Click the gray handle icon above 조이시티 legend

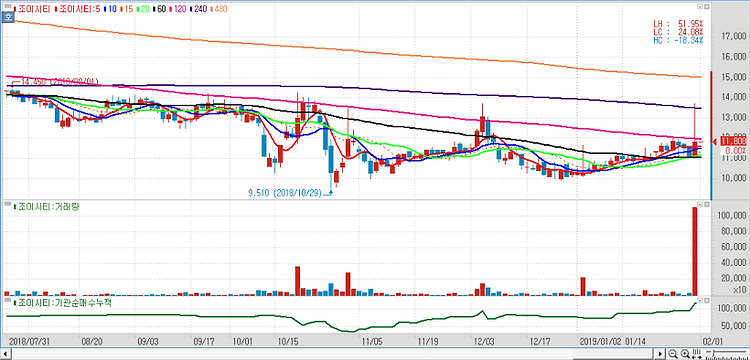pyautogui.click(x=7, y=7)
